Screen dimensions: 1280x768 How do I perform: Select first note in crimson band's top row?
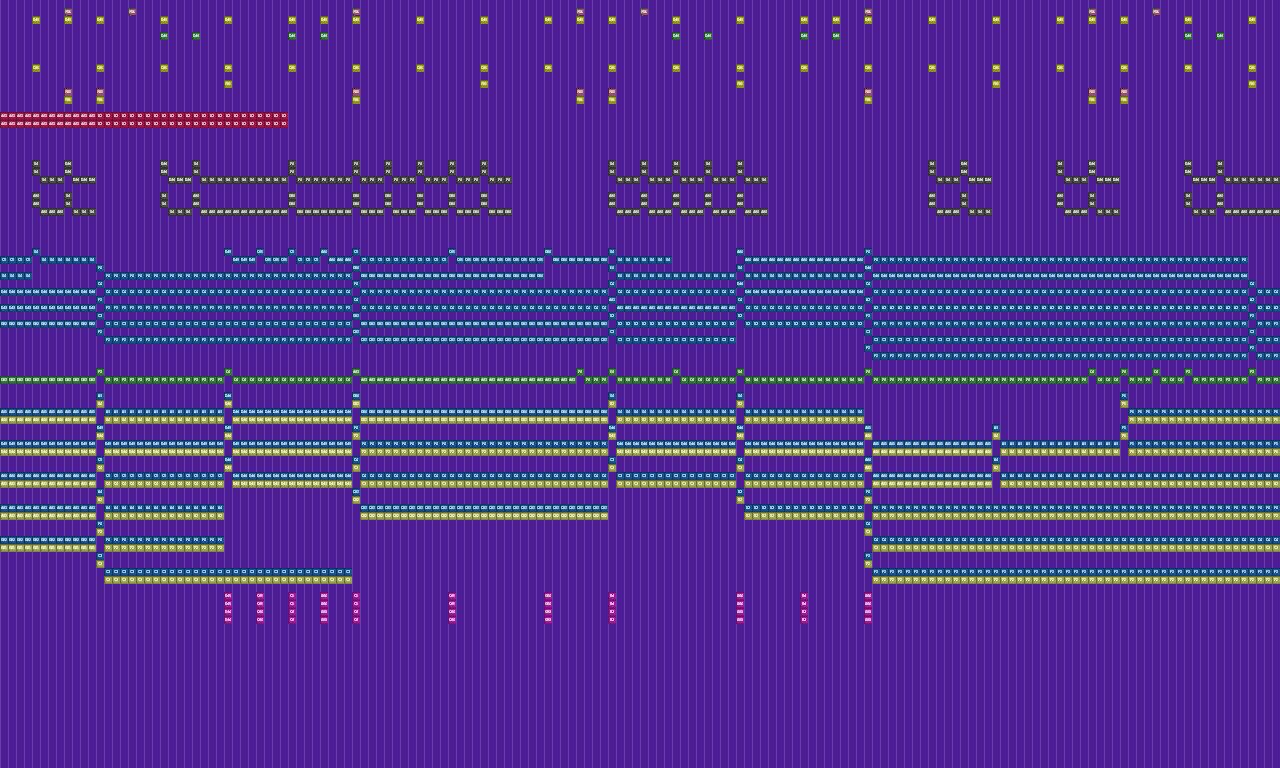4,116
